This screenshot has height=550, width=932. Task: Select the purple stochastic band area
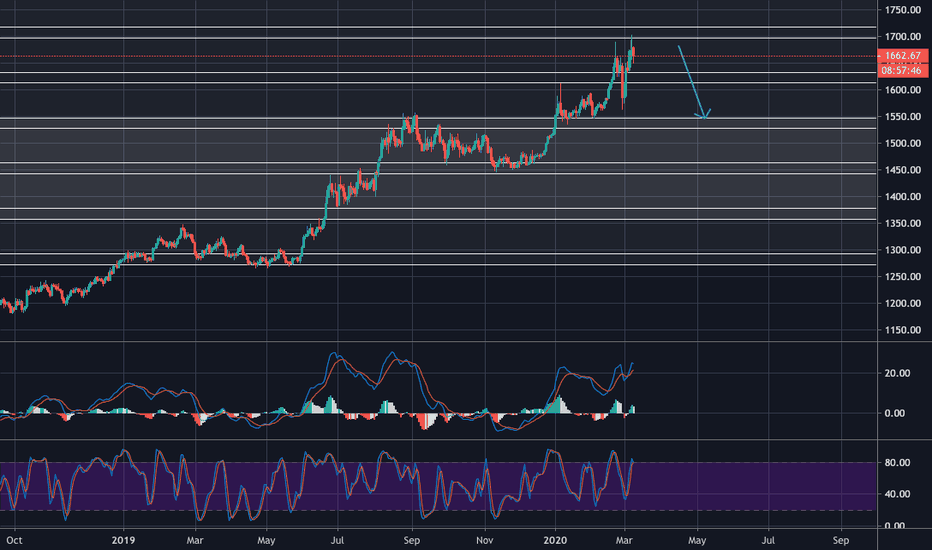pos(437,486)
